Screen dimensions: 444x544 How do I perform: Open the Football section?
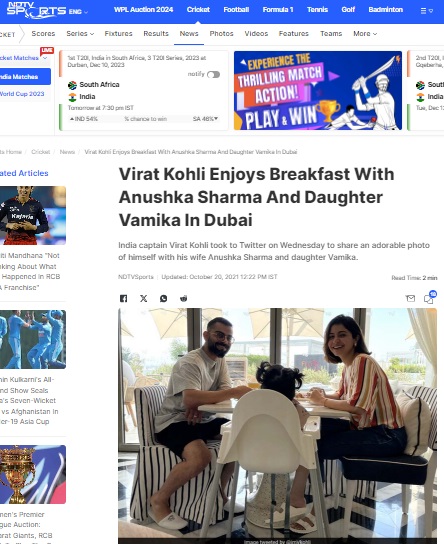point(236,10)
